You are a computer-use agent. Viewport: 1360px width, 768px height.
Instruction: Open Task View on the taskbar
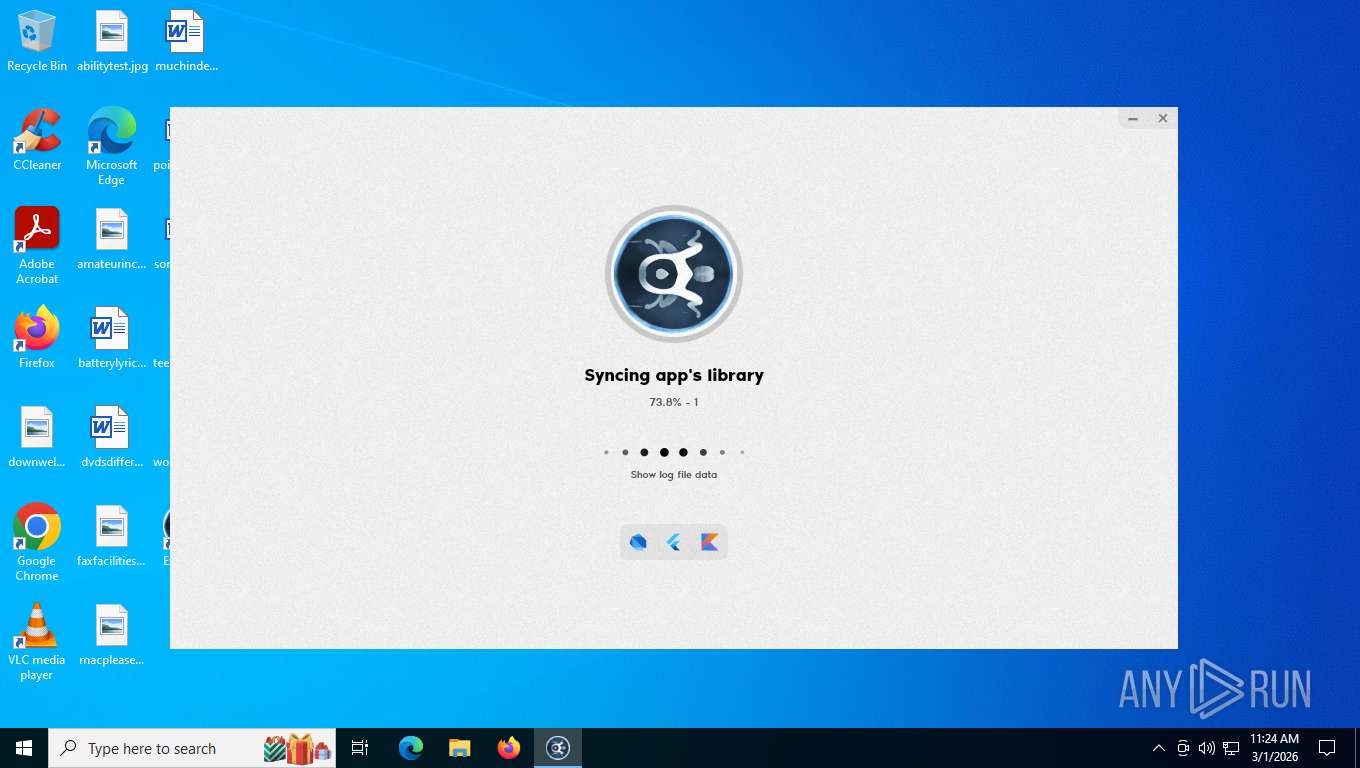pyautogui.click(x=360, y=748)
